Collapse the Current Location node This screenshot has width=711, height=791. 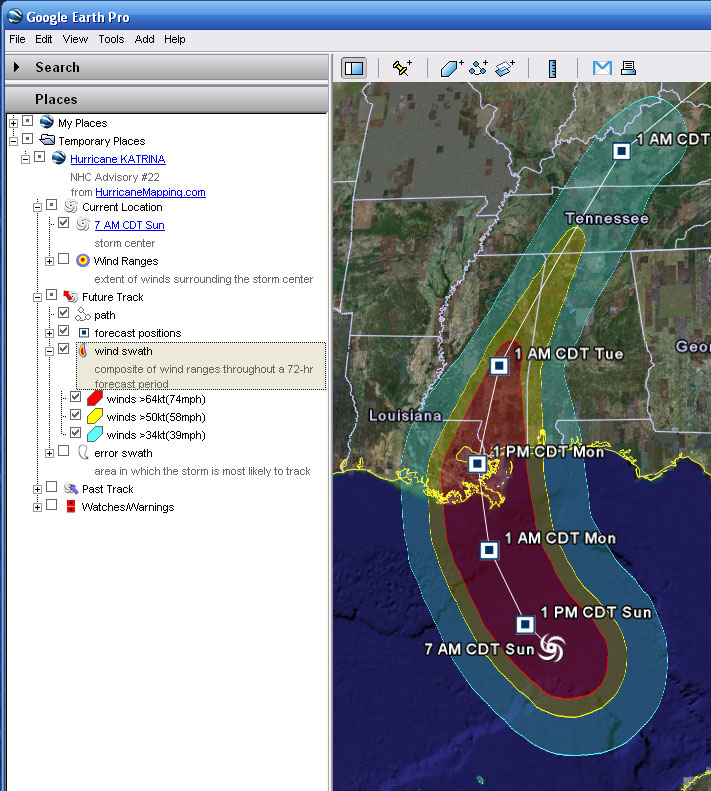click(x=37, y=207)
